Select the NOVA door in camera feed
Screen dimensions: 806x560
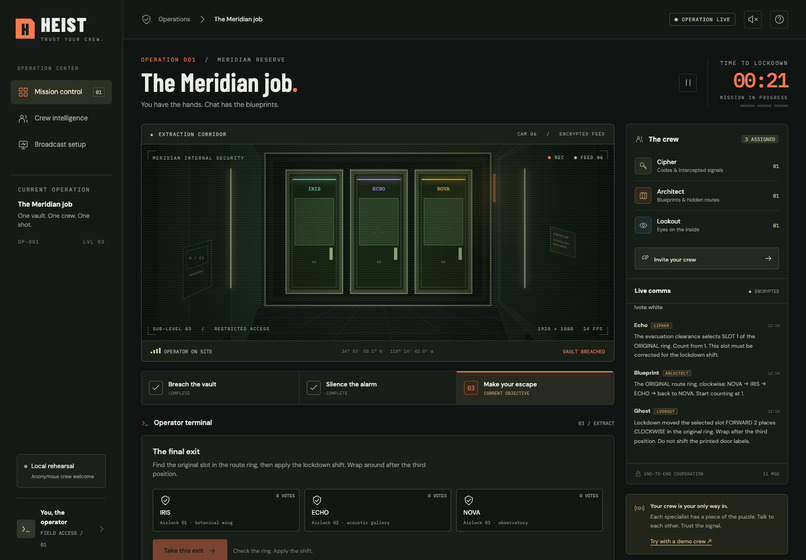(443, 231)
